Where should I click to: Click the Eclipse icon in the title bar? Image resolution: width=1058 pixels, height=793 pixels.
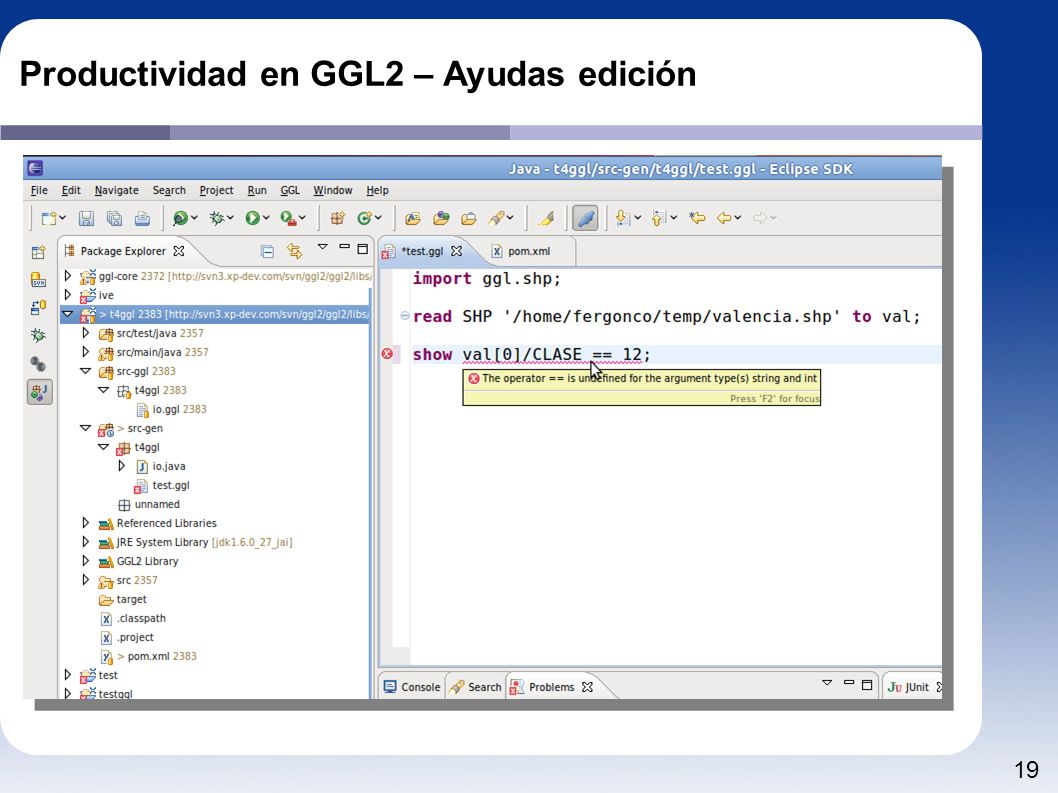pos(36,168)
